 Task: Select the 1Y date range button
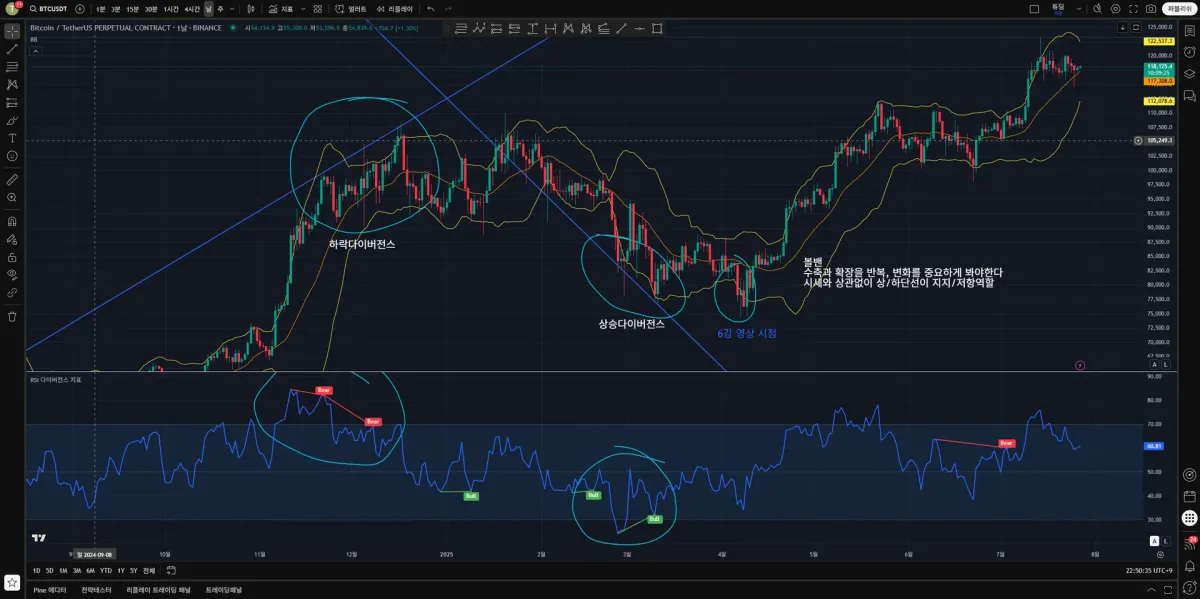click(121, 570)
